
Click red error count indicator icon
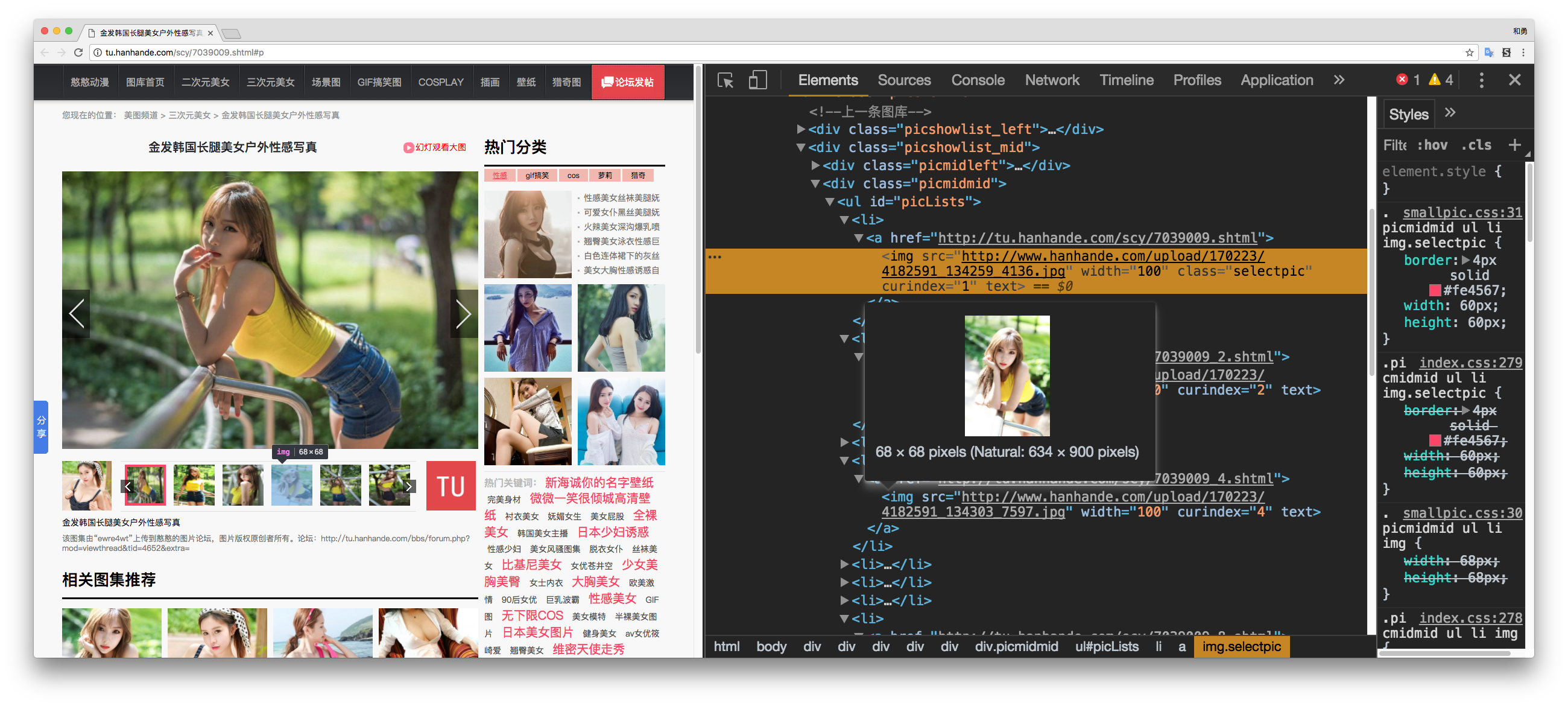point(1402,80)
